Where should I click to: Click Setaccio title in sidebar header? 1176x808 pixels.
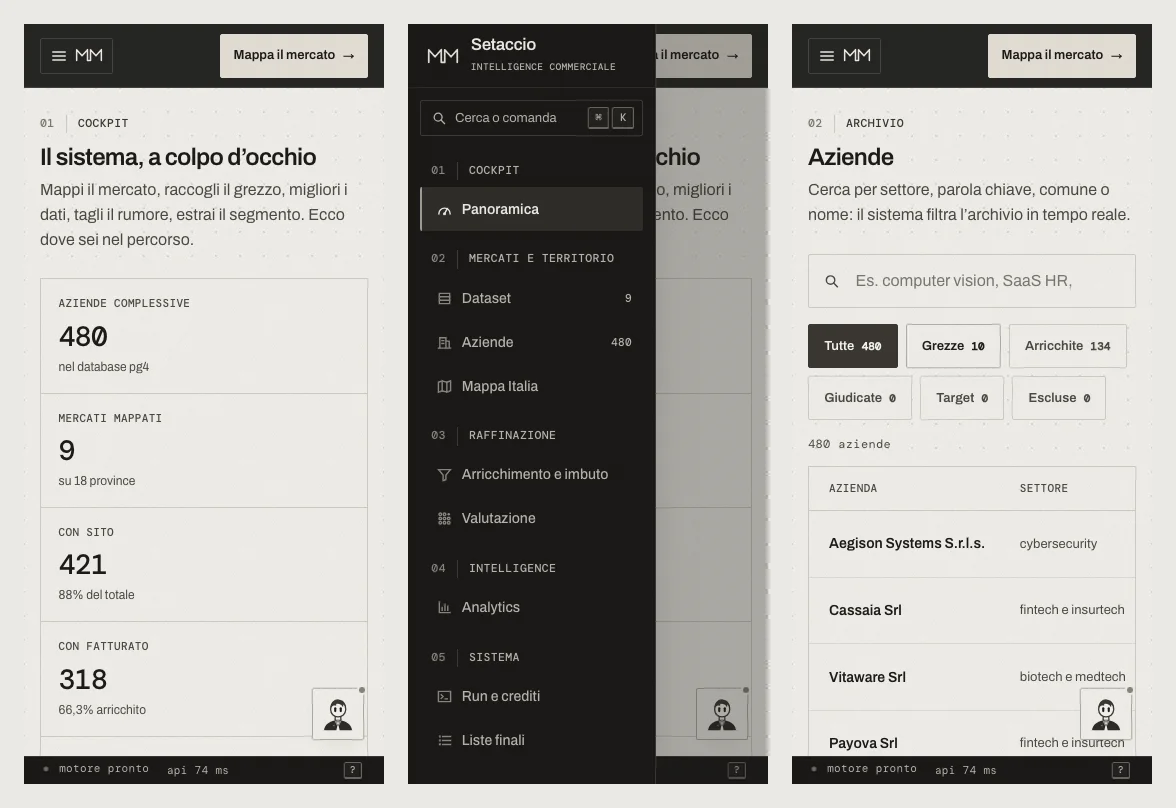[503, 44]
